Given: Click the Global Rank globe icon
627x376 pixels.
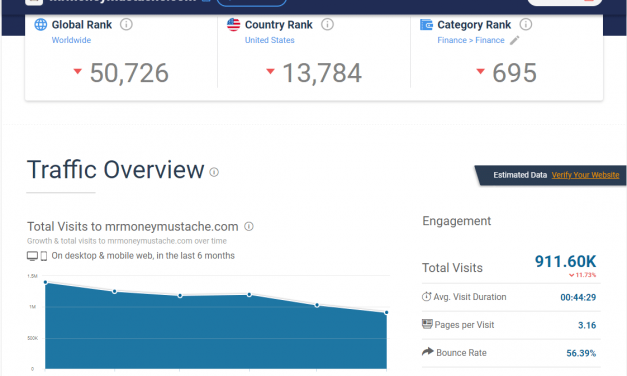Looking at the screenshot, I should [x=40, y=24].
